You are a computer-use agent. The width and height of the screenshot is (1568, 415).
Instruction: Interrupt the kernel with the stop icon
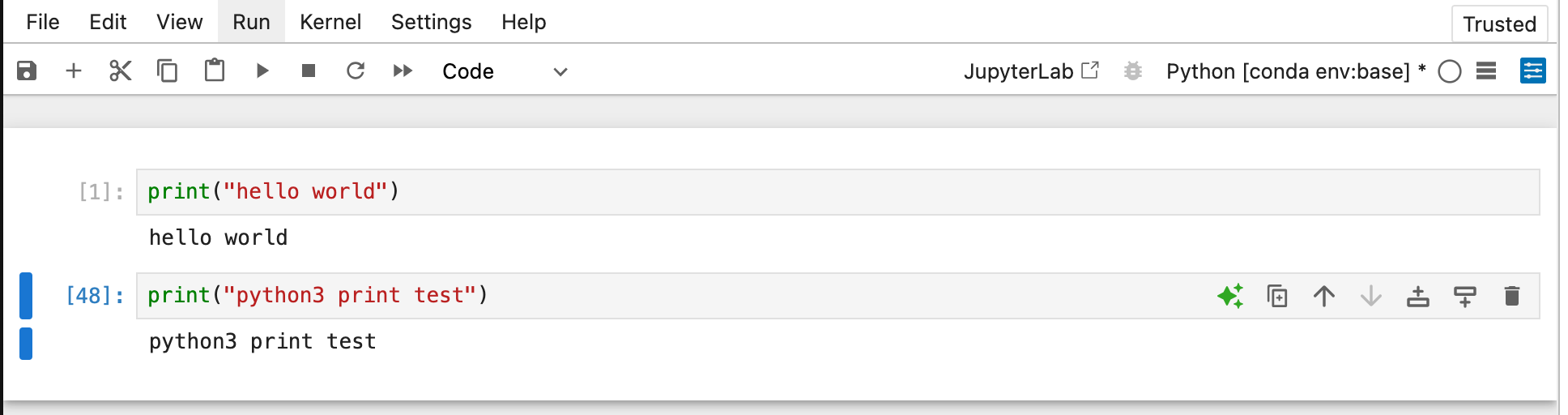[x=309, y=71]
